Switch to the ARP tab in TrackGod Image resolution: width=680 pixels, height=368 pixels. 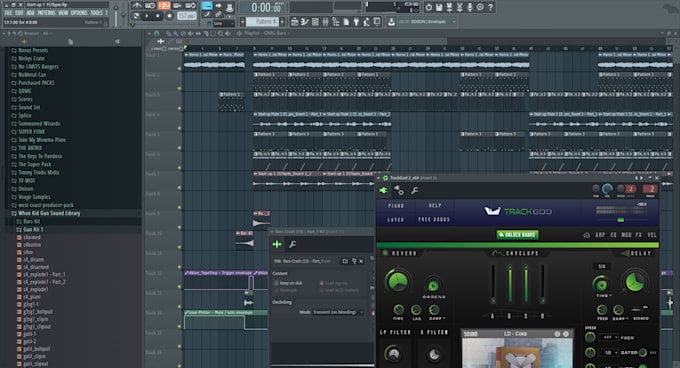click(x=600, y=235)
